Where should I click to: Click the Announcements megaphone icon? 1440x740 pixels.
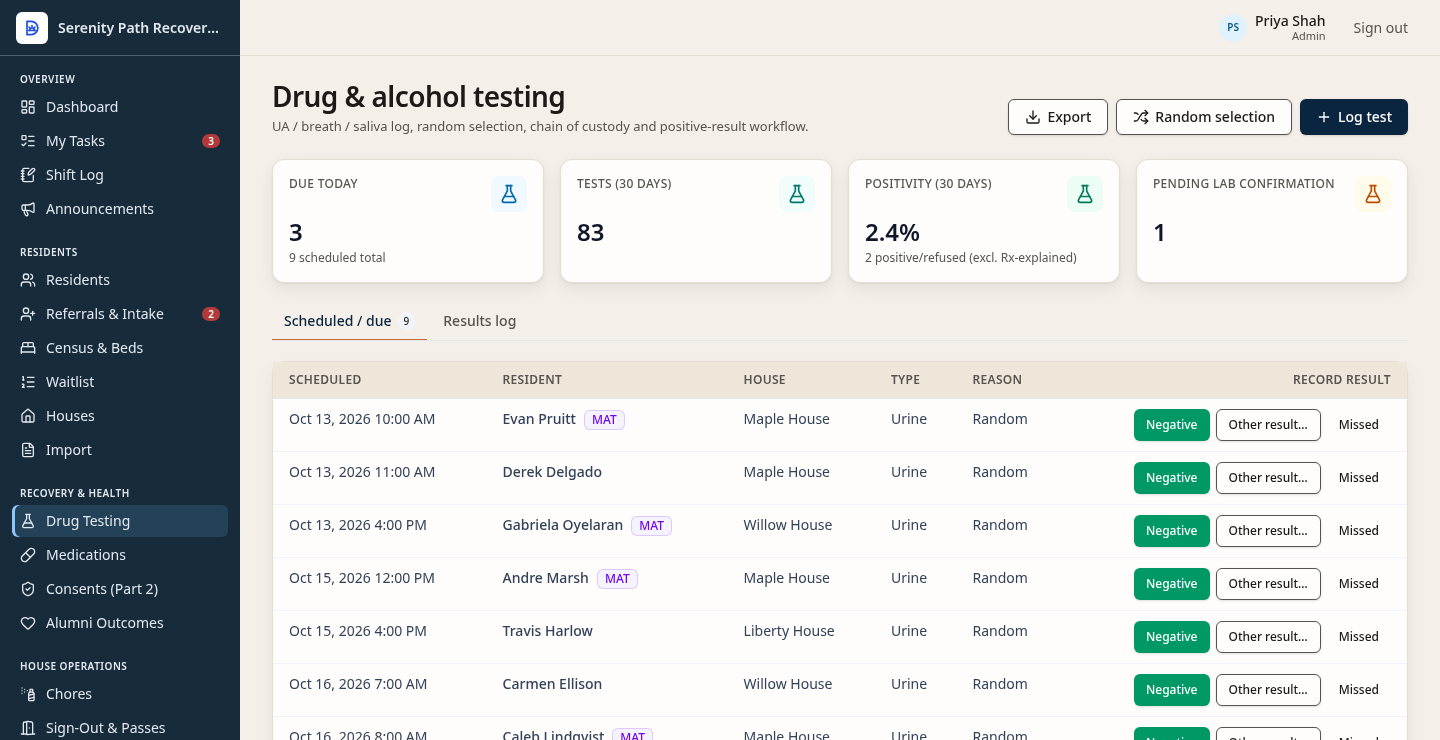pyautogui.click(x=28, y=209)
